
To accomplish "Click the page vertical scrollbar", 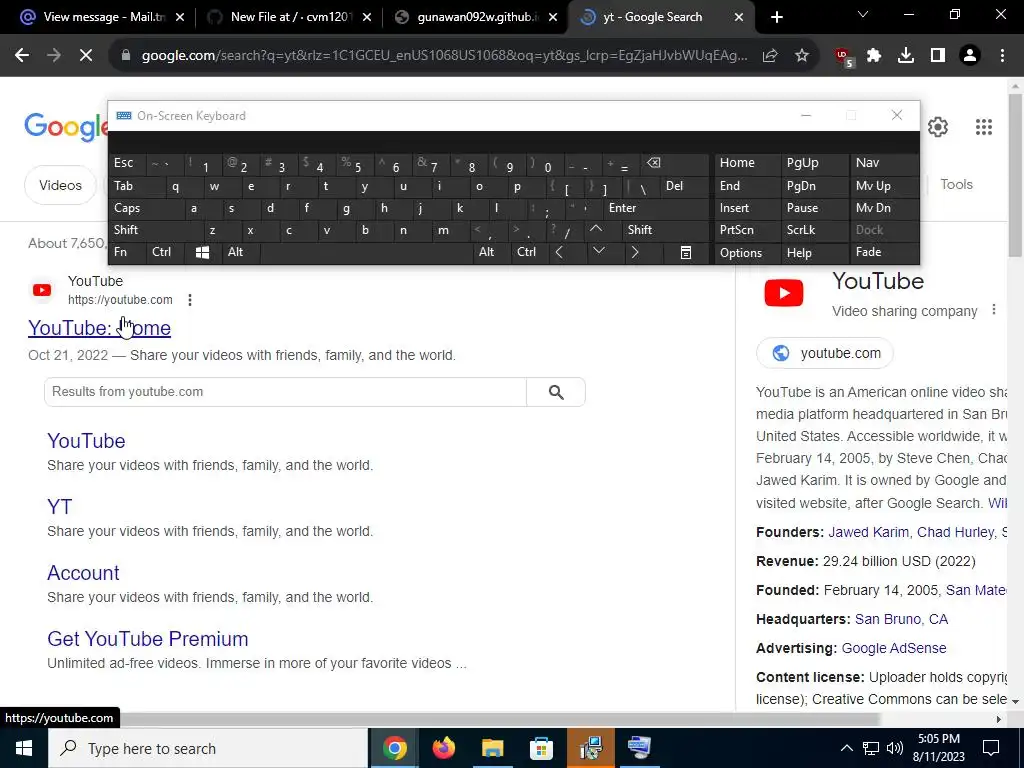I will (1016, 175).
